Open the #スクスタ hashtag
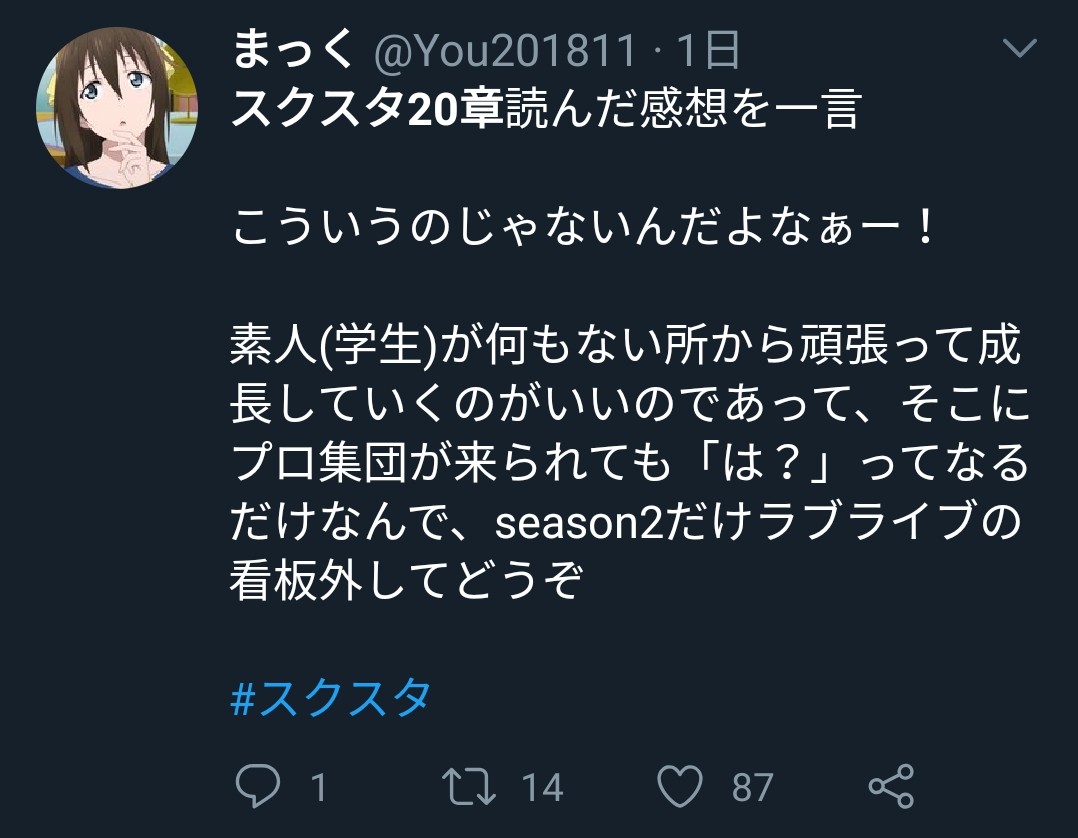 pyautogui.click(x=331, y=698)
